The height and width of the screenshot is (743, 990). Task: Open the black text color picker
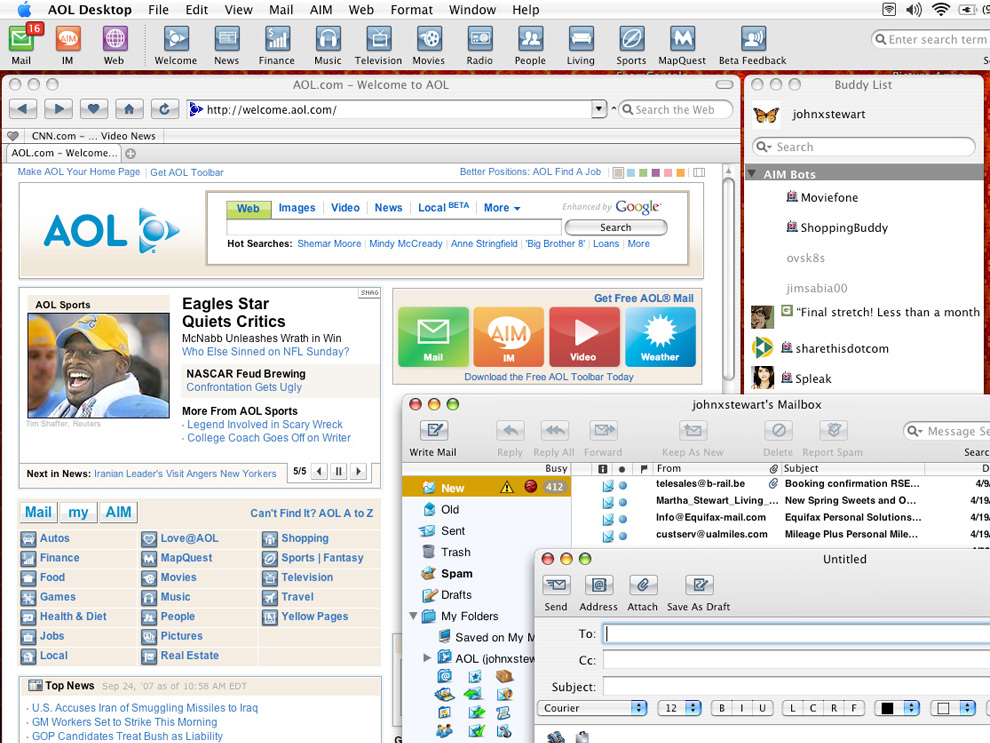(896, 708)
